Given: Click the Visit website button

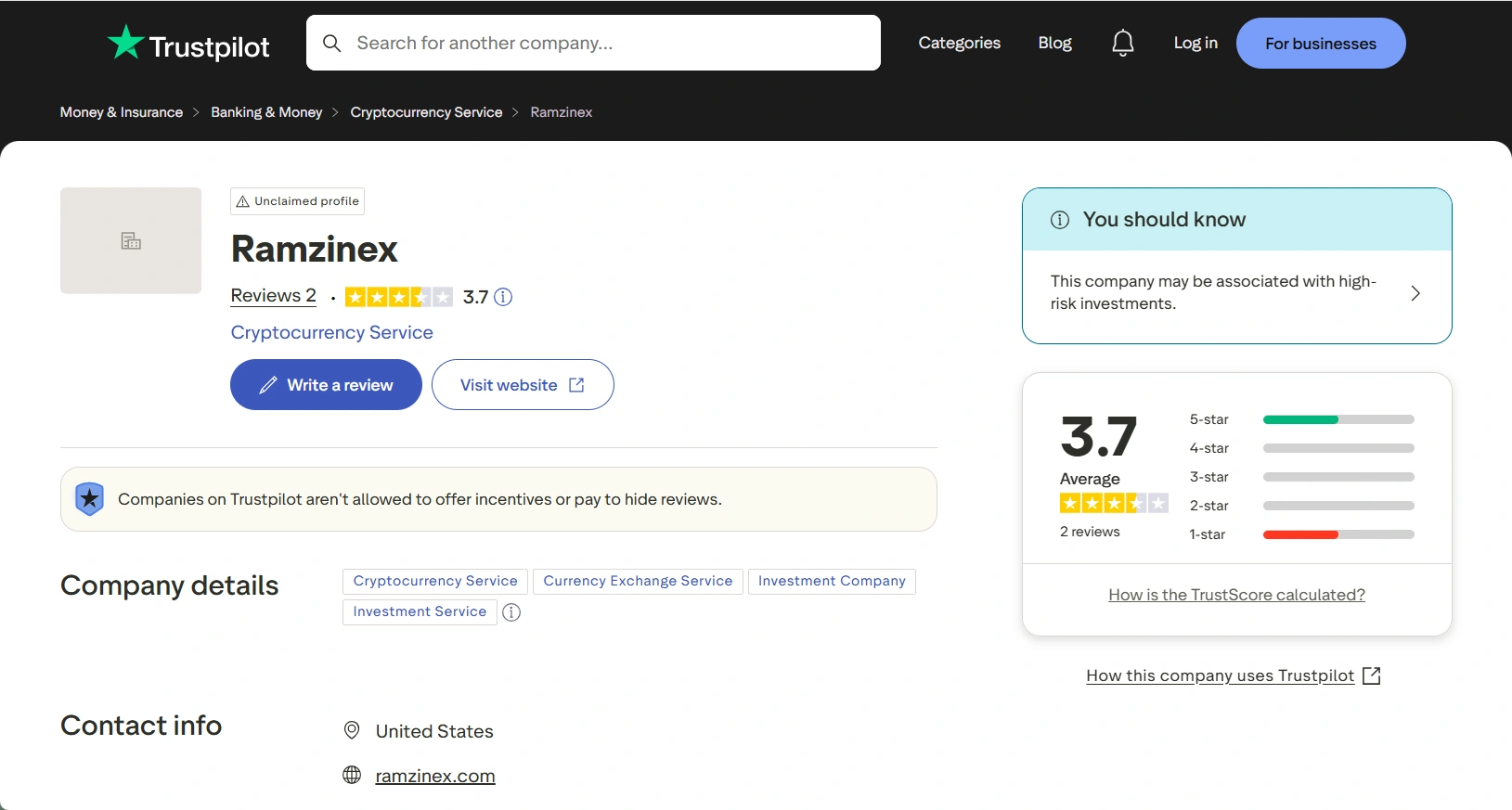Looking at the screenshot, I should (x=523, y=385).
